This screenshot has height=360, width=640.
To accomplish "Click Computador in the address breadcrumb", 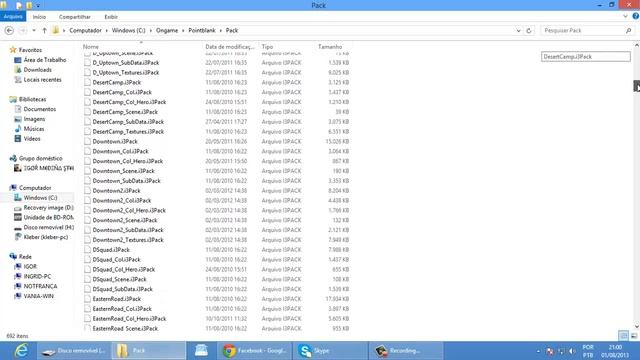I will pos(85,31).
